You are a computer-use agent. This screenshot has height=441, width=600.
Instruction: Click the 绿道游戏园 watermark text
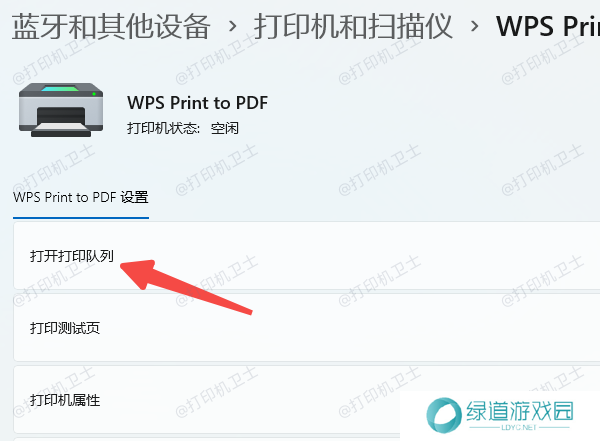coord(520,411)
